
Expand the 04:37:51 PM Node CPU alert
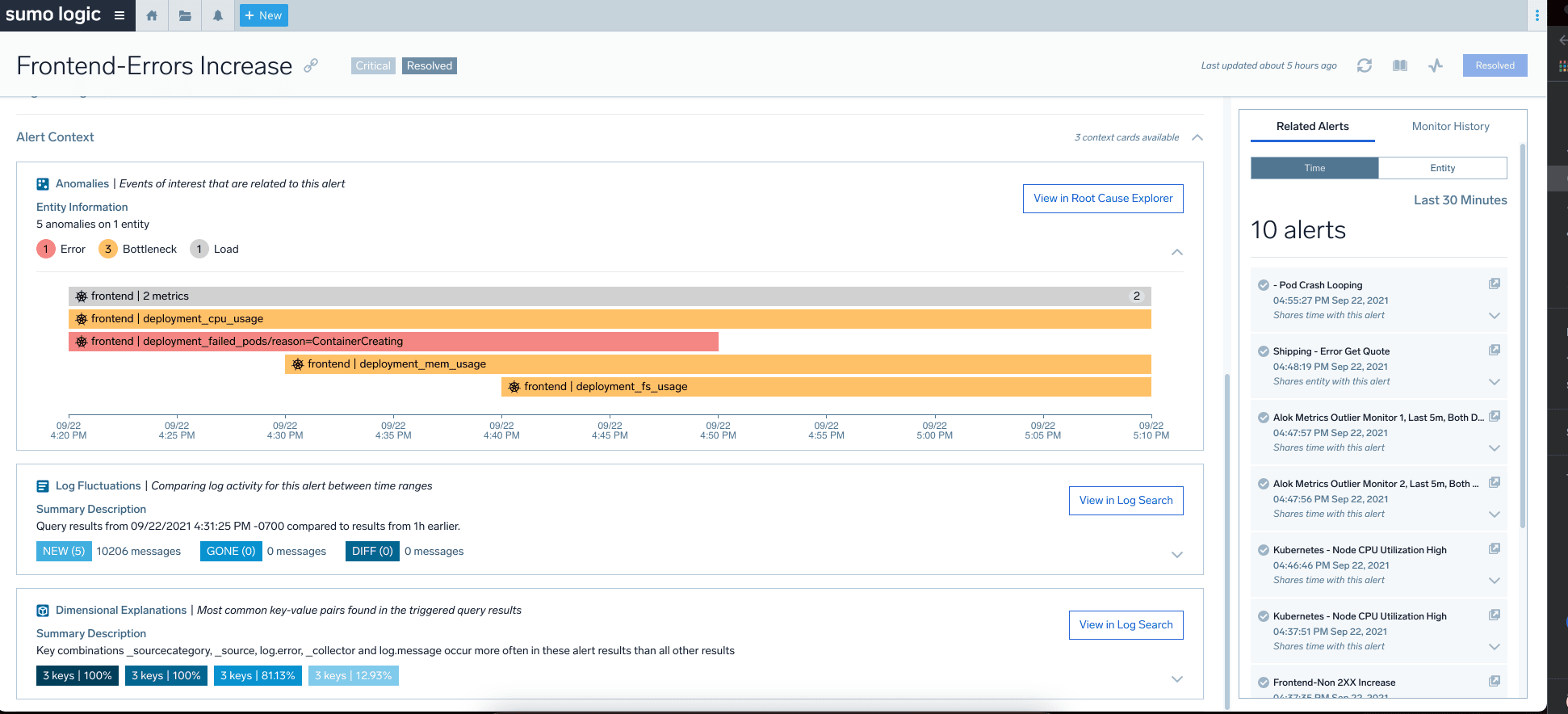[x=1495, y=647]
